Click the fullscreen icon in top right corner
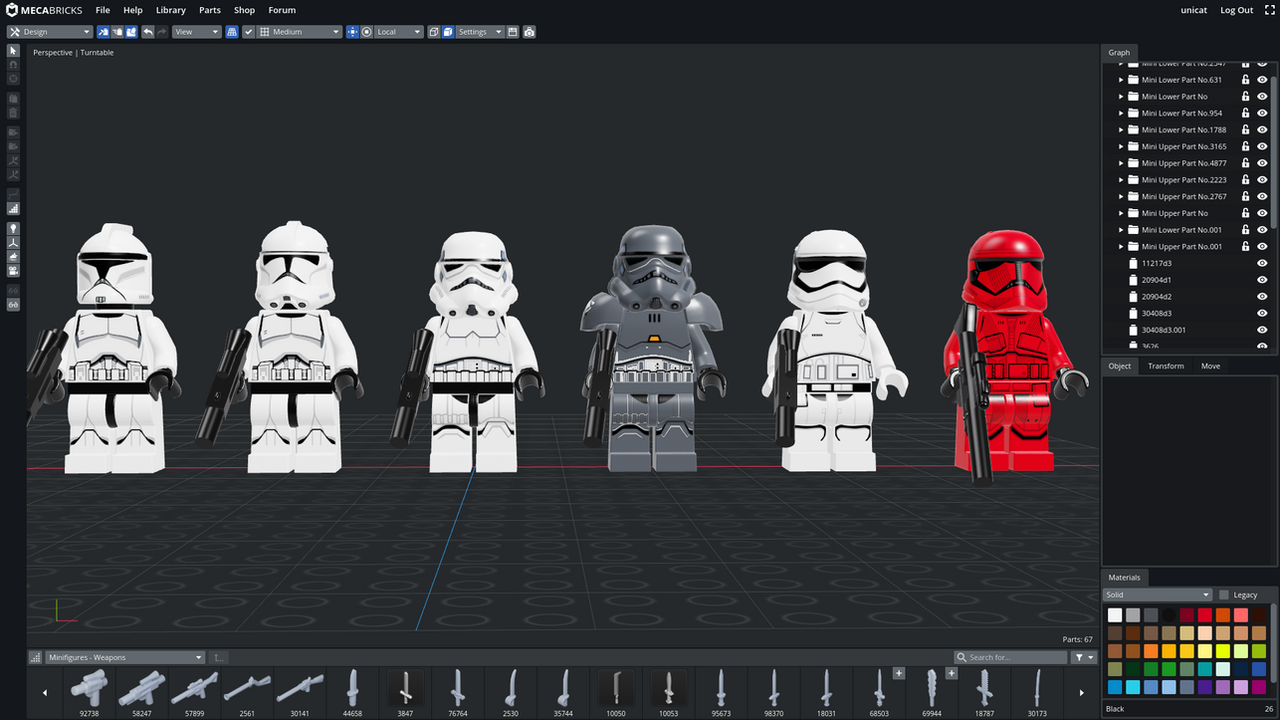 coord(1270,10)
